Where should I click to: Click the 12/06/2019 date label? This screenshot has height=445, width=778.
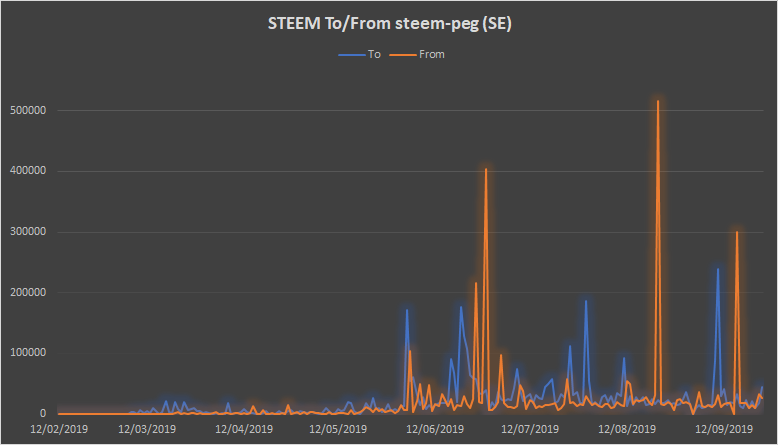[435, 429]
